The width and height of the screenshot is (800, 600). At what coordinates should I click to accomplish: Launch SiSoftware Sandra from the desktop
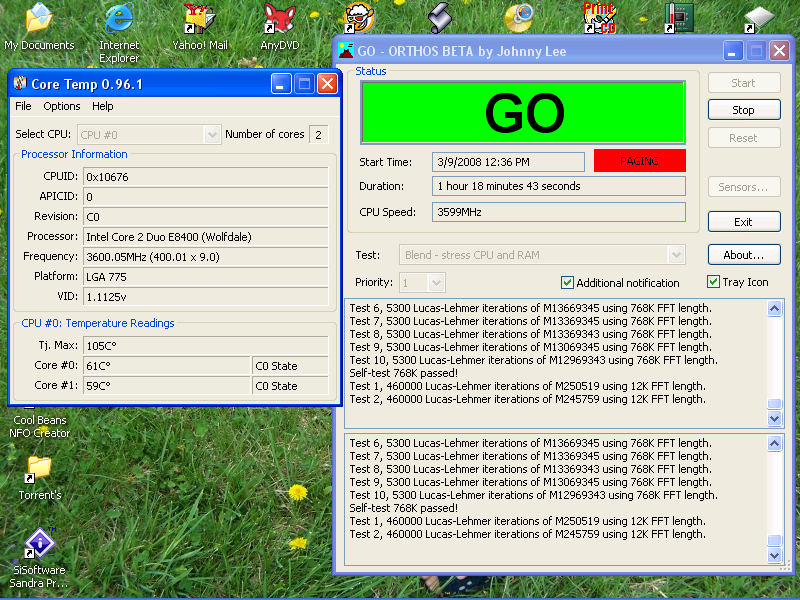pyautogui.click(x=39, y=558)
